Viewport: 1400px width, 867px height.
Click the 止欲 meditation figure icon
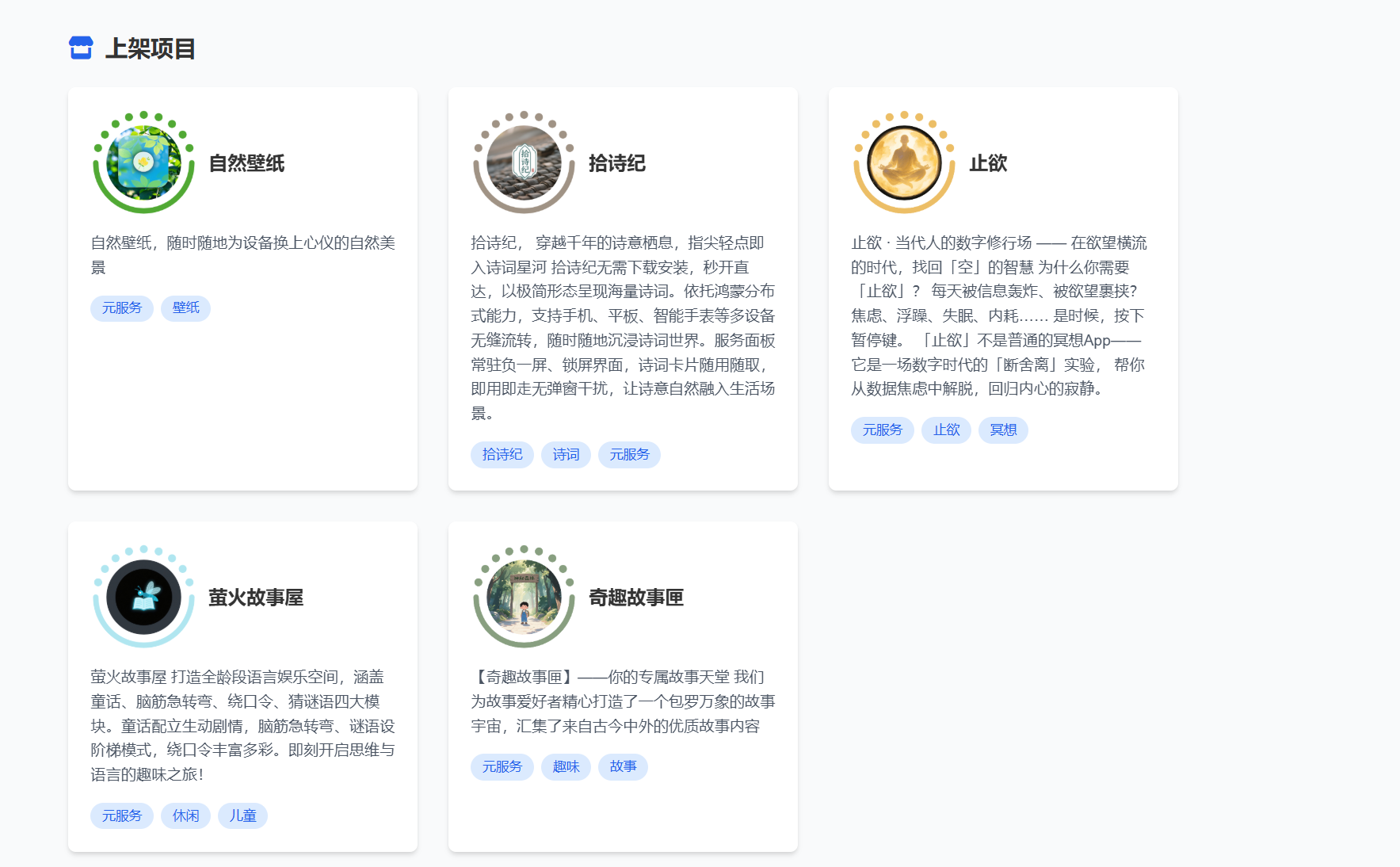click(904, 162)
